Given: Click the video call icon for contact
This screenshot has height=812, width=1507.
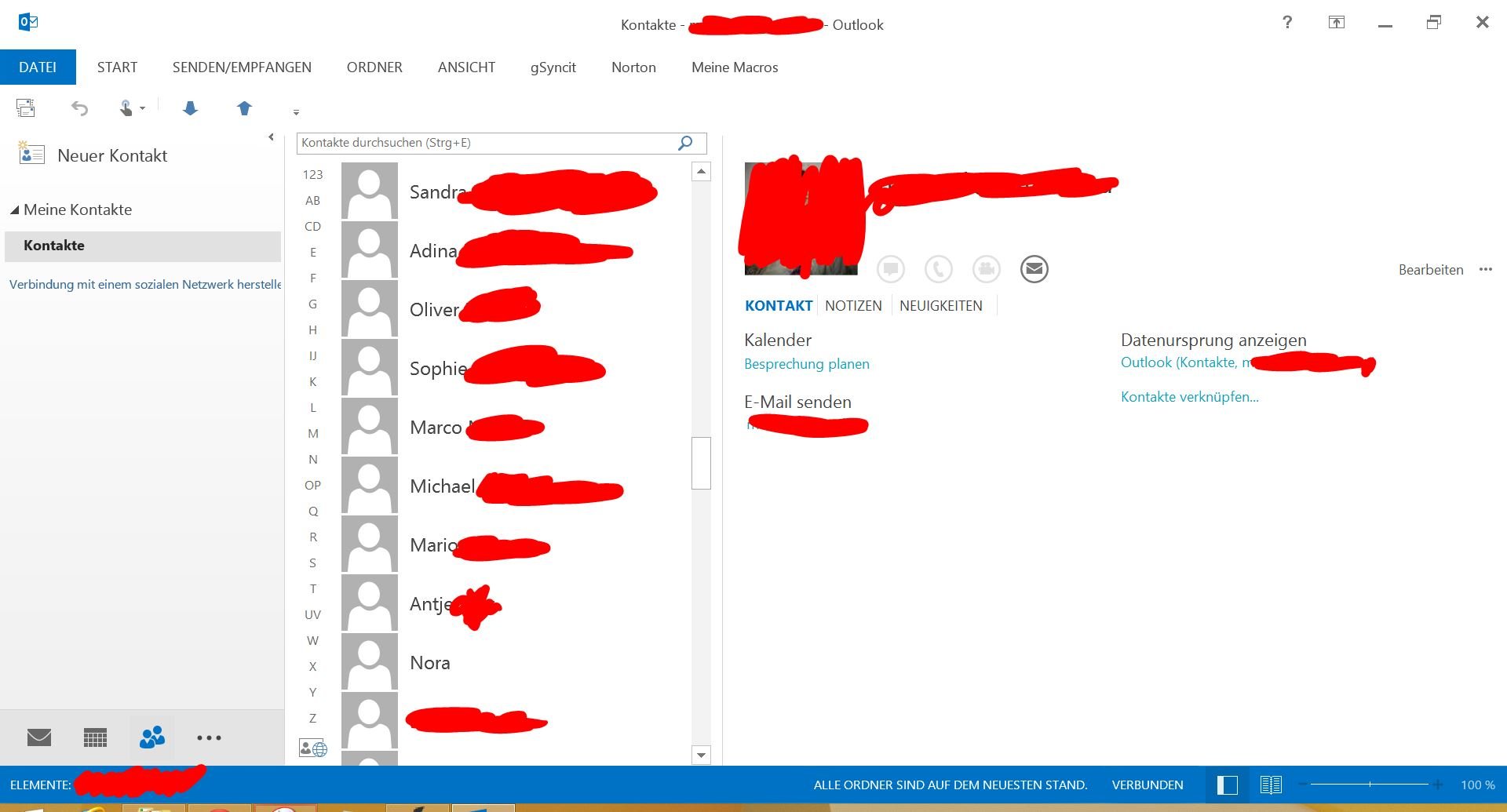Looking at the screenshot, I should 987,269.
